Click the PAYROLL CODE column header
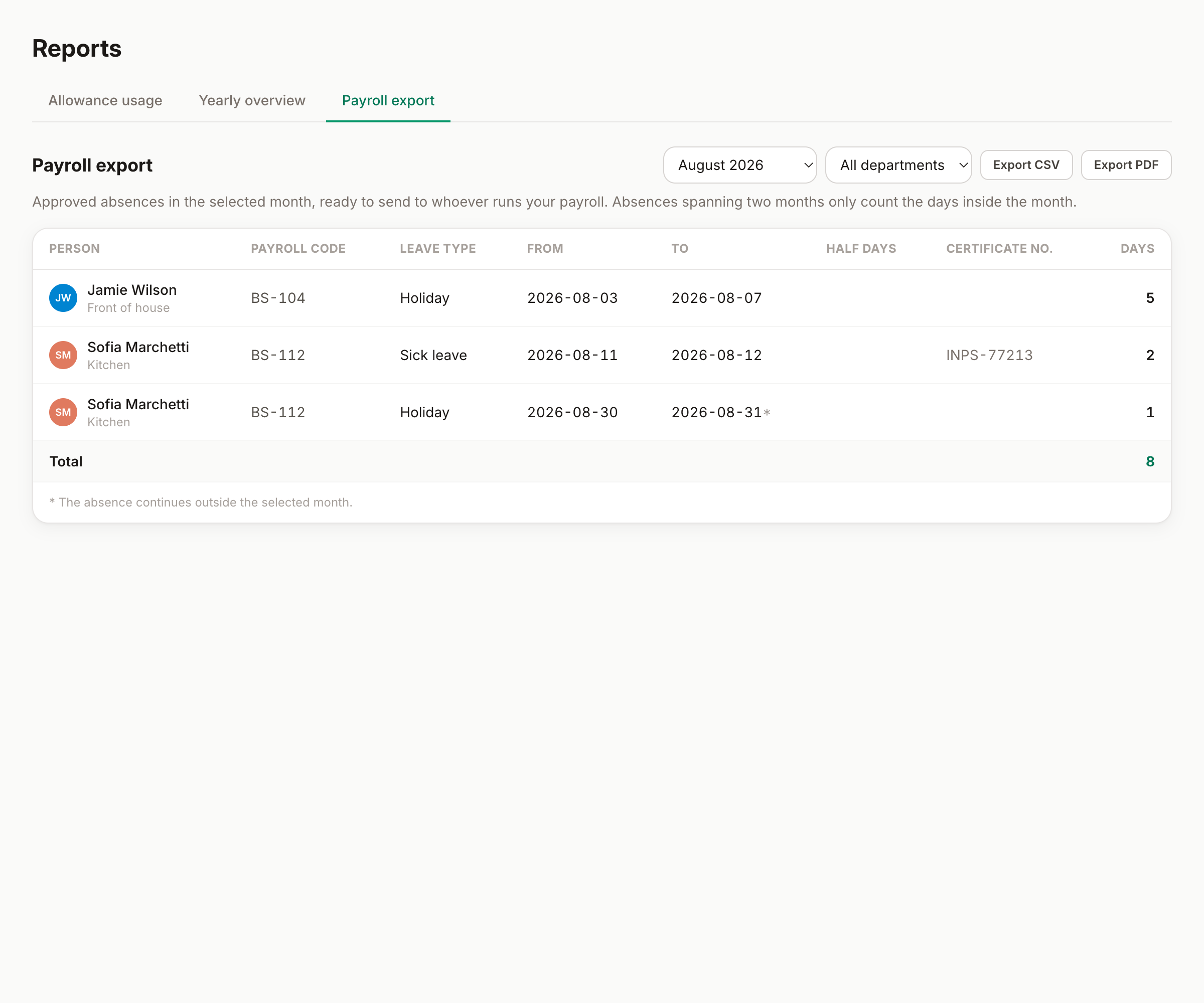The width and height of the screenshot is (1204, 1003). (x=298, y=249)
